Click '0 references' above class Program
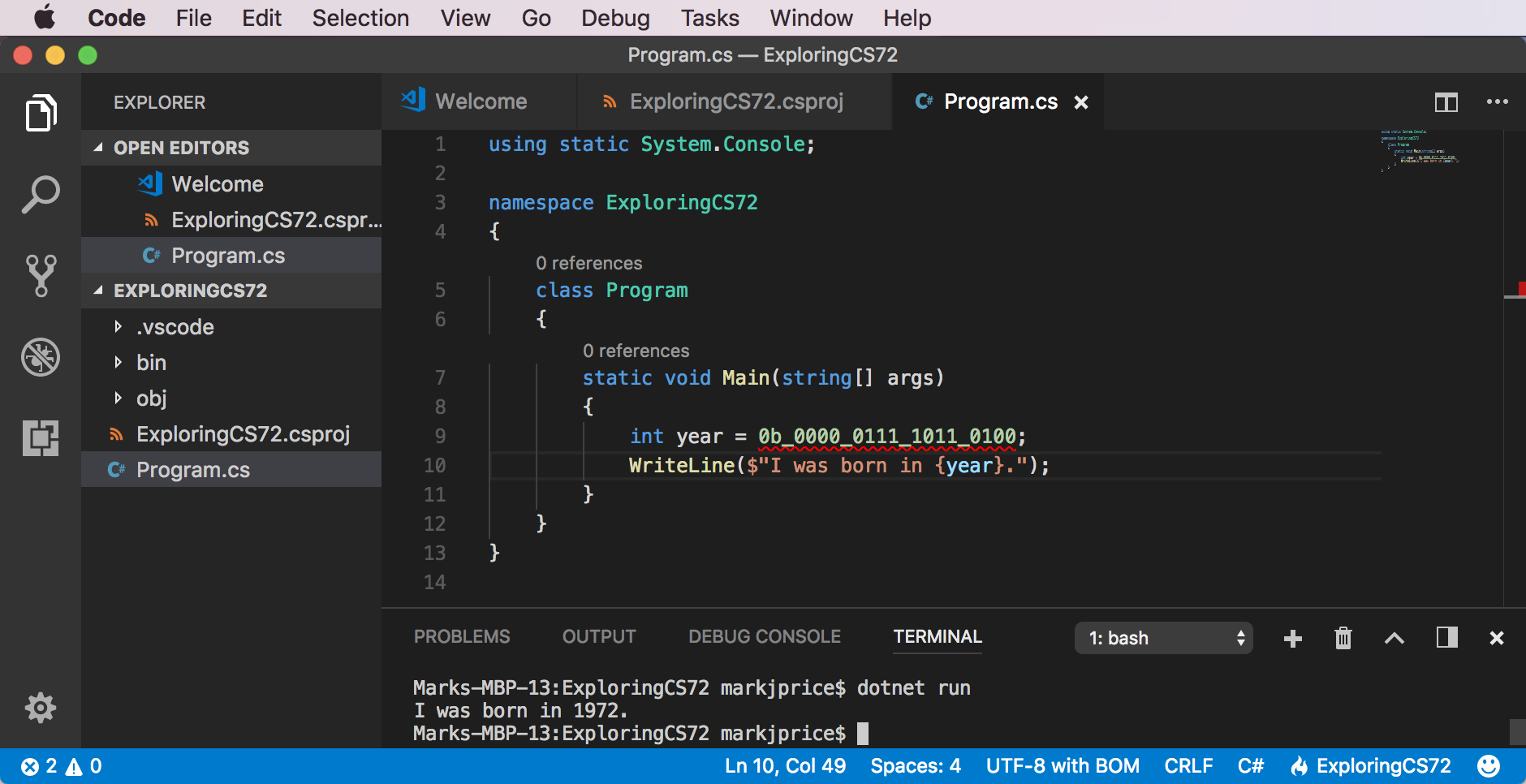Screen dimensions: 1526x784 tap(588, 263)
